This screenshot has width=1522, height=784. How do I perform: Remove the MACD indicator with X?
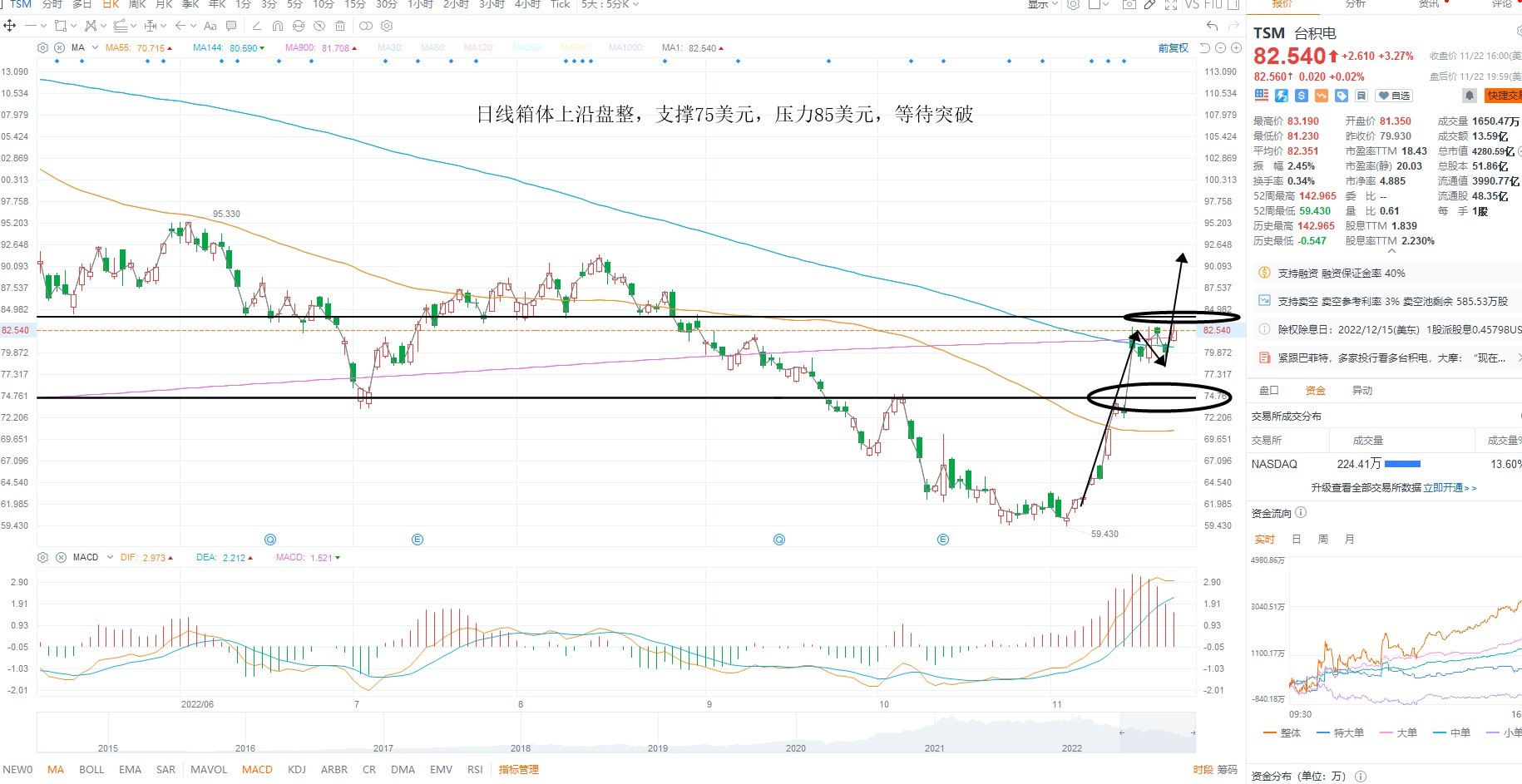tap(61, 557)
